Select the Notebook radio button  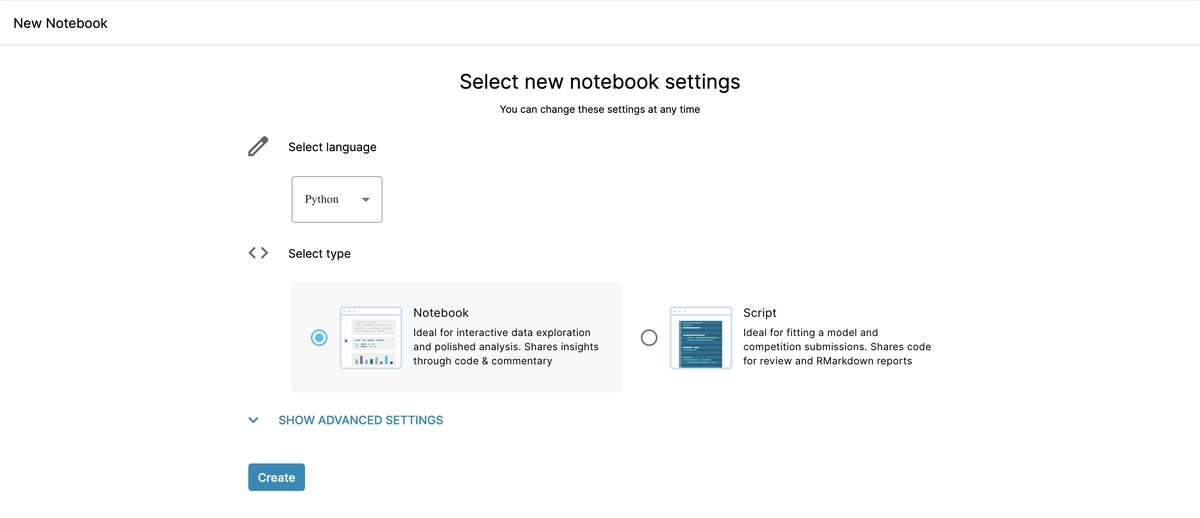(319, 338)
